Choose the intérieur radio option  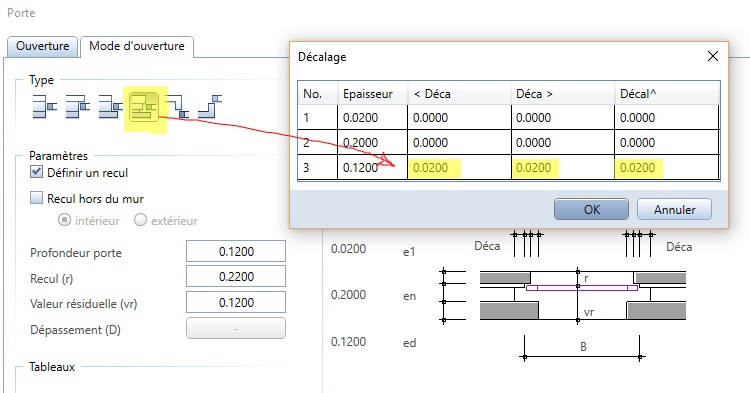click(64, 220)
